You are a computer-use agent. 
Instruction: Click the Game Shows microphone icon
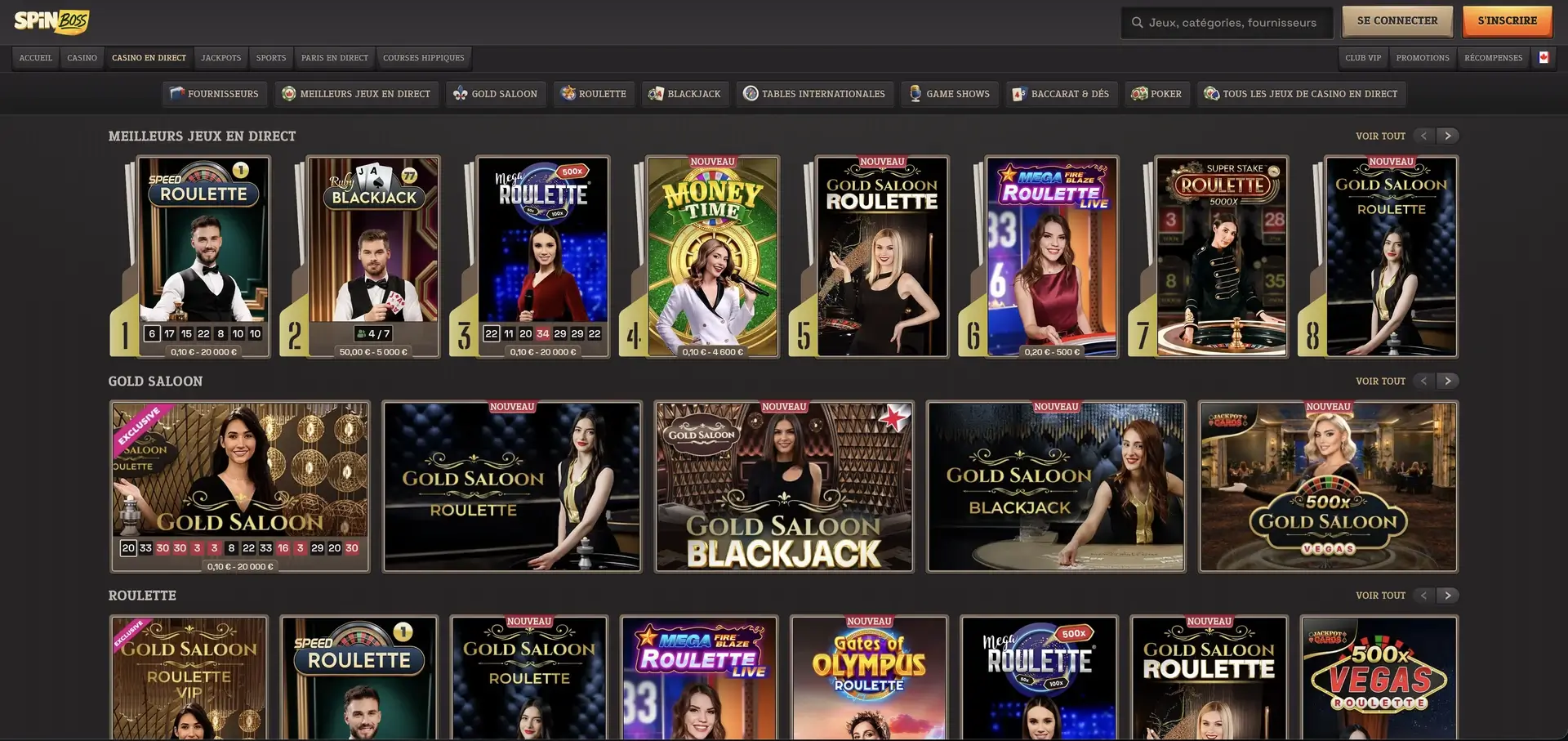click(915, 94)
